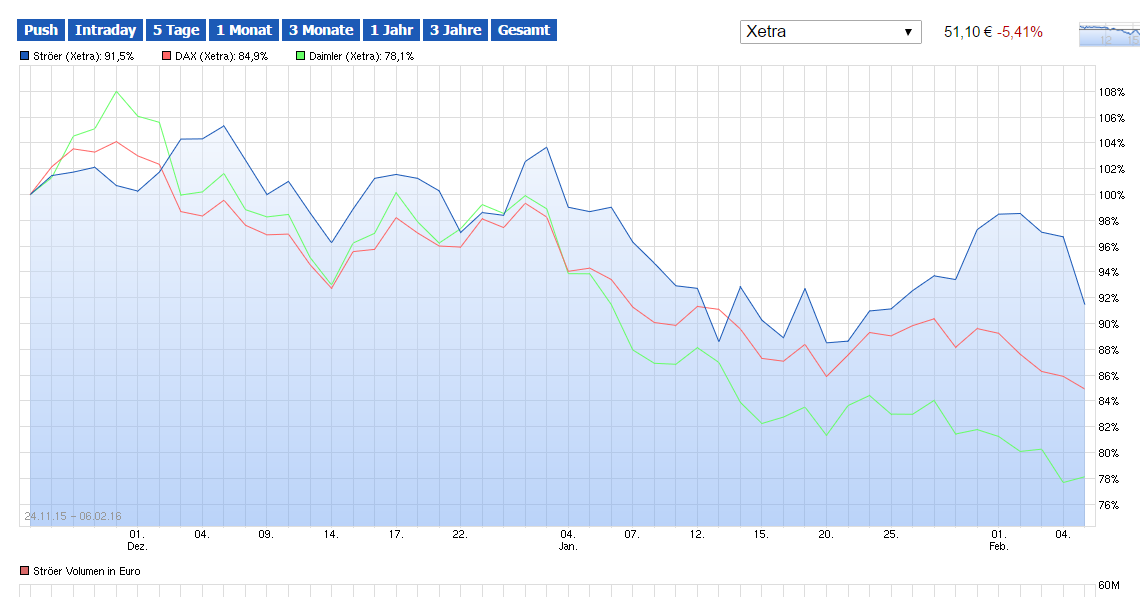Click the Push button
Viewport: 1140px width, 597px height.
coord(41,30)
